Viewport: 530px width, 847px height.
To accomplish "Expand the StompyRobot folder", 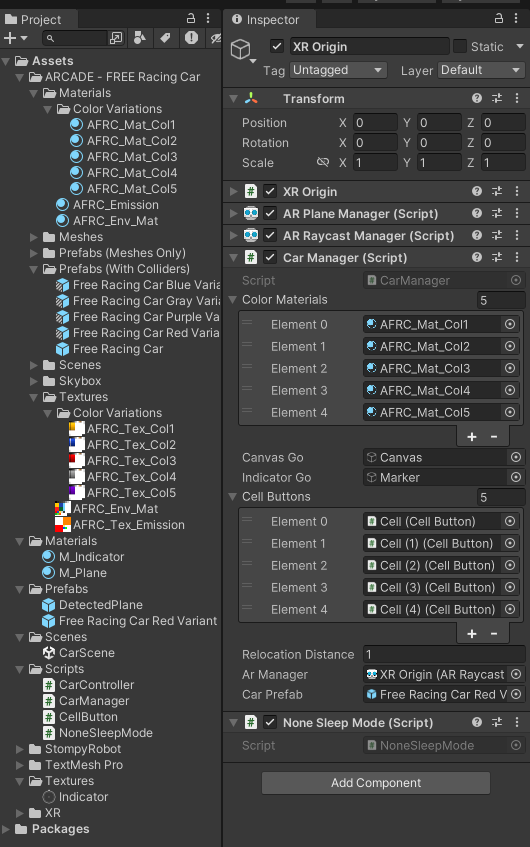I will 20,749.
